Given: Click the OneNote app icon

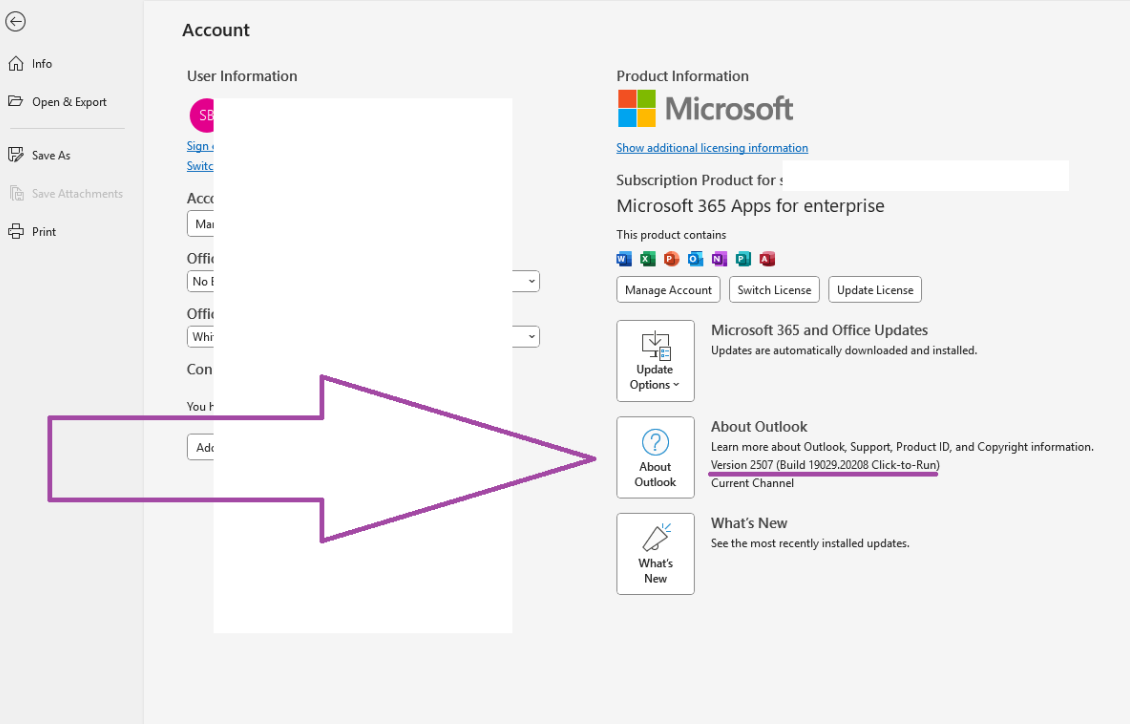Looking at the screenshot, I should point(719,259).
